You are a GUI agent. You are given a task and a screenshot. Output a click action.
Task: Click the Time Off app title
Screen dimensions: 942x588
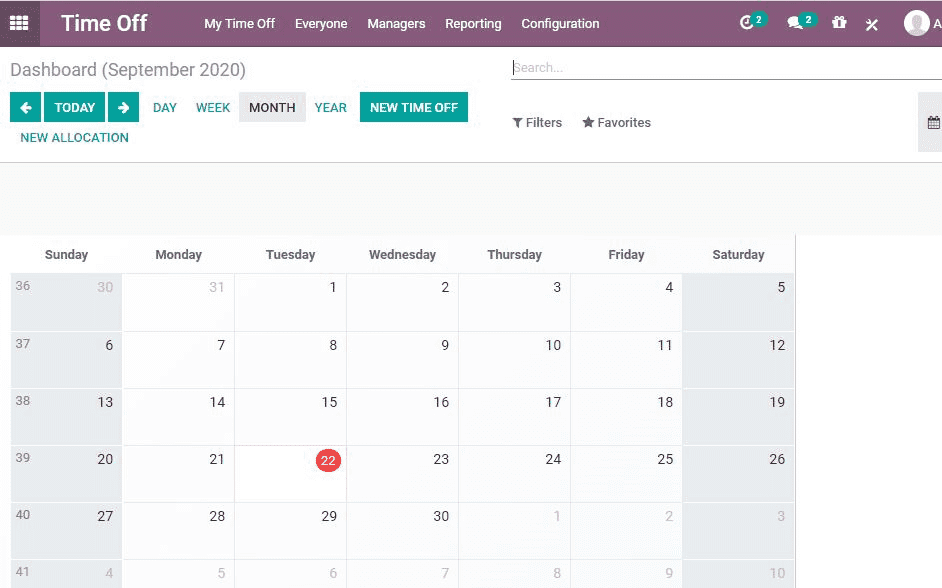coord(104,23)
